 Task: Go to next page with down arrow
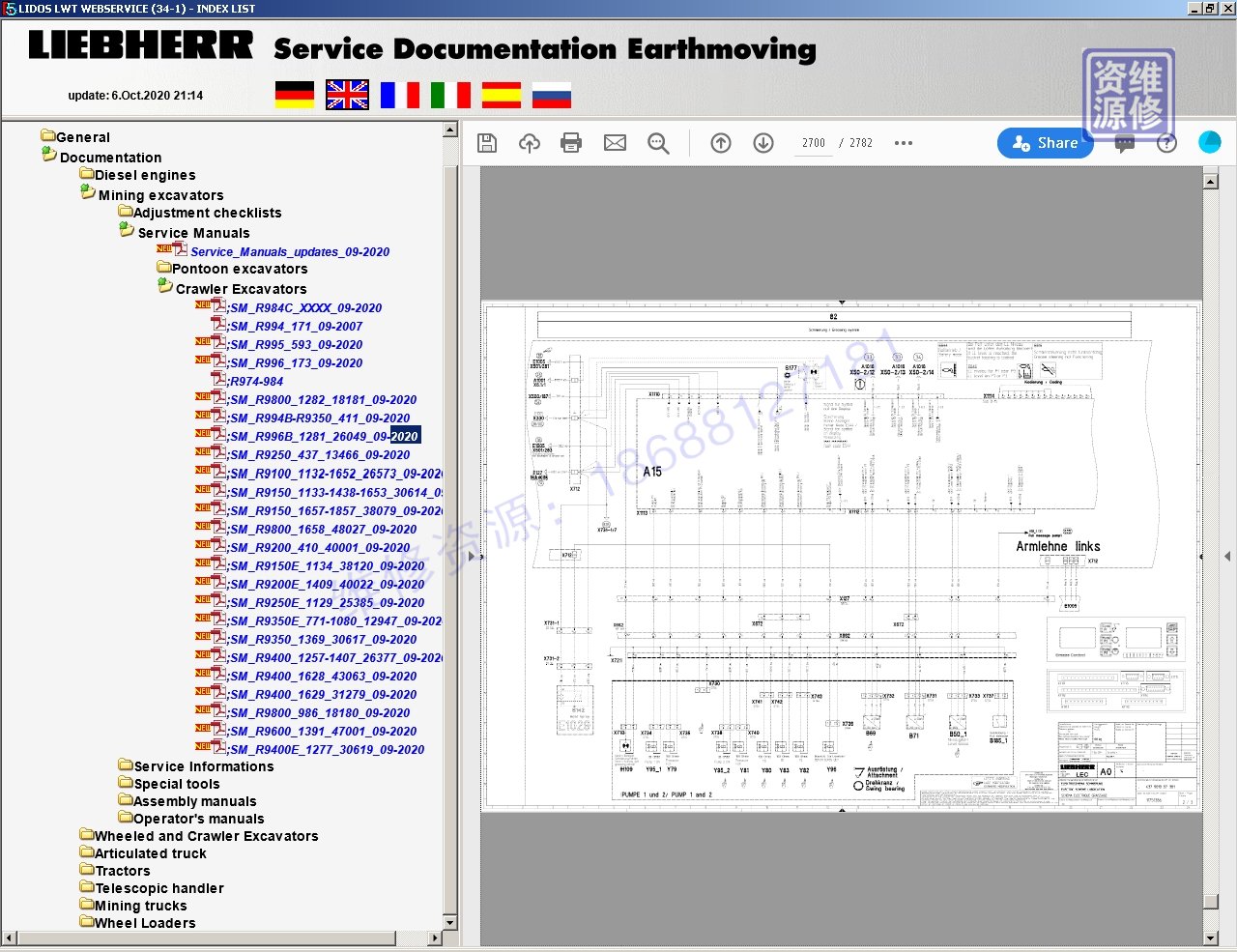coord(763,143)
